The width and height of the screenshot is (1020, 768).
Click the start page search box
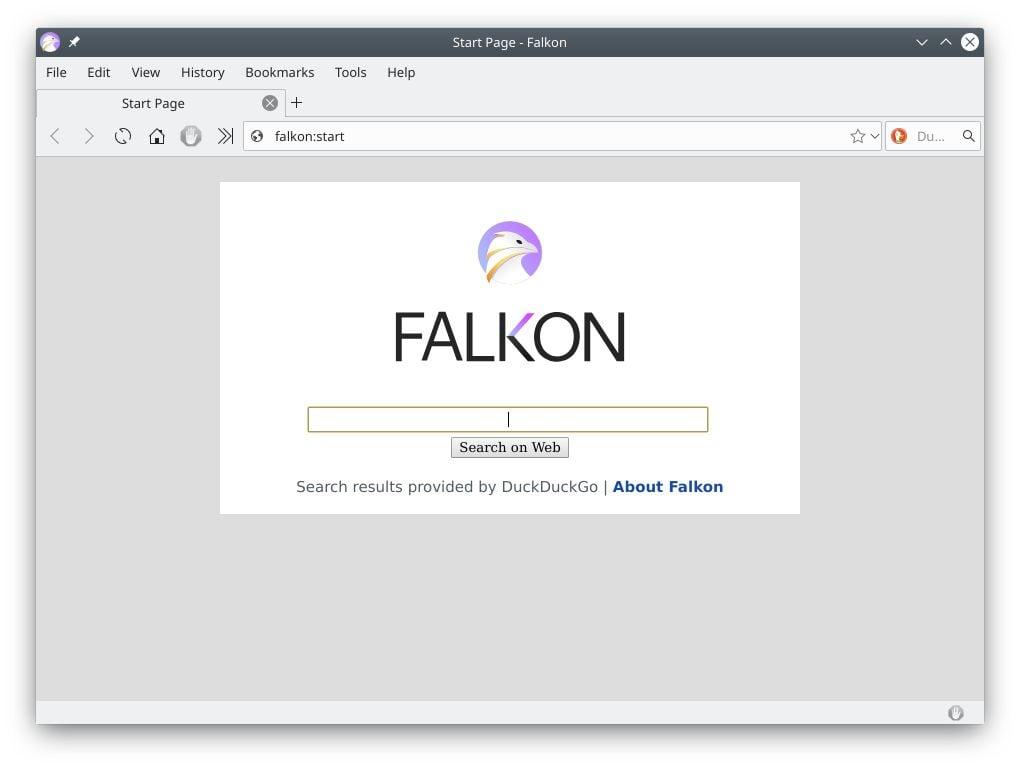point(507,419)
